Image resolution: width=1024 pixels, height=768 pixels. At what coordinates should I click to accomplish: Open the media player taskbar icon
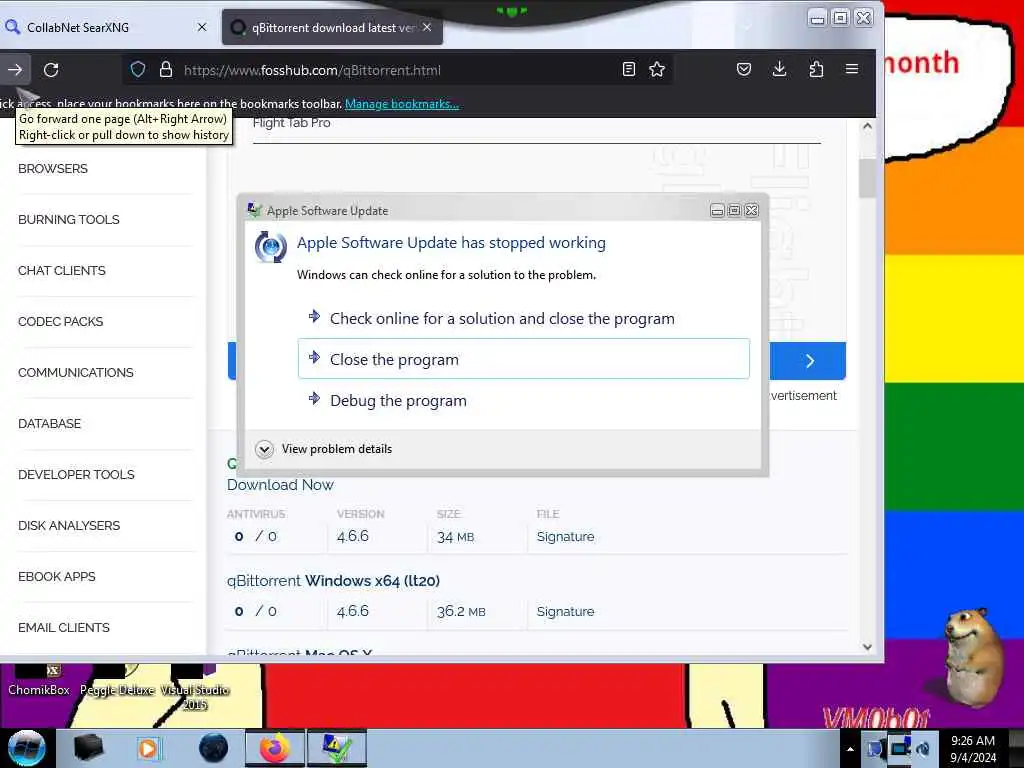(148, 748)
